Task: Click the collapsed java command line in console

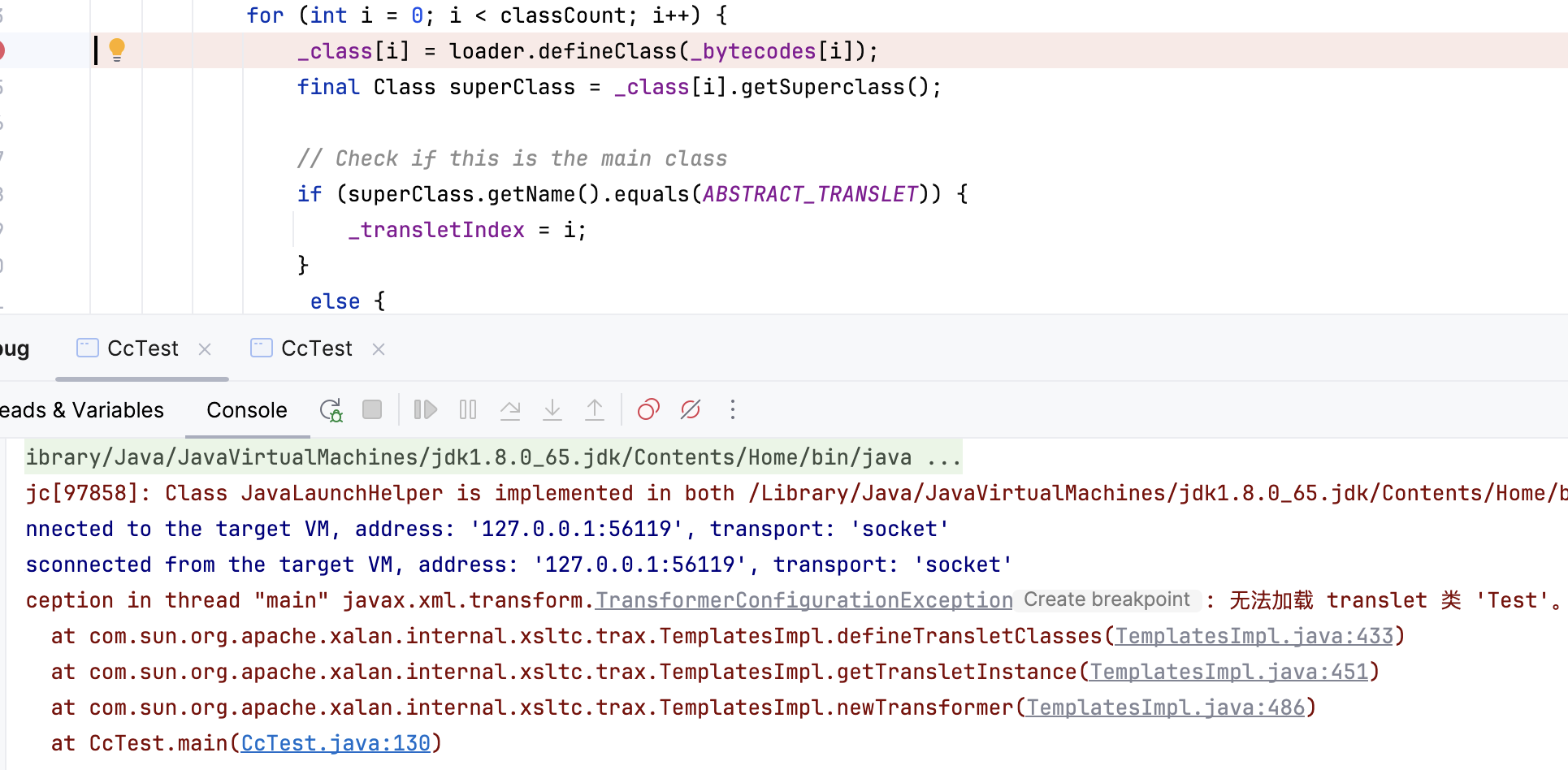Action: point(493,457)
